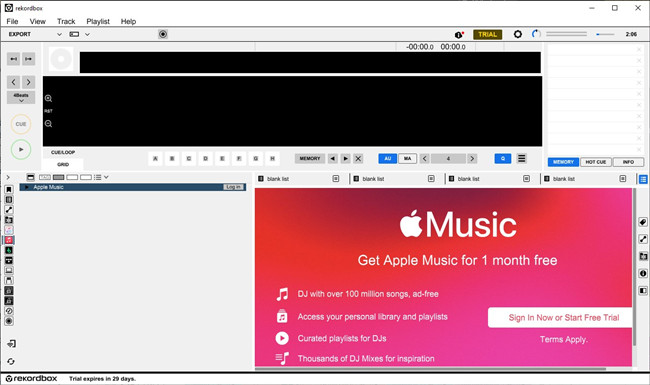Open the iTunes library sidebar icon
650x385 pixels.
point(9,230)
